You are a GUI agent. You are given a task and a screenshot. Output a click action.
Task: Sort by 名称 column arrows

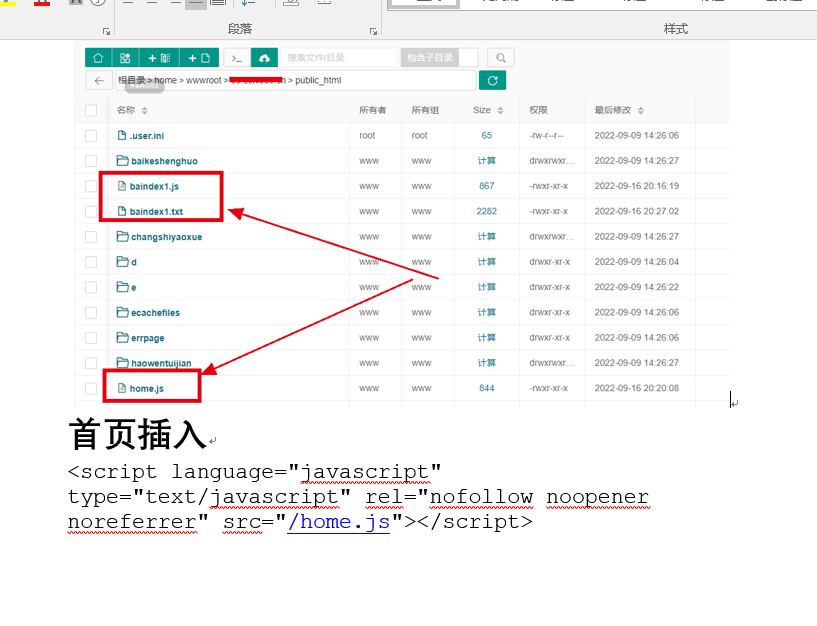(145, 111)
